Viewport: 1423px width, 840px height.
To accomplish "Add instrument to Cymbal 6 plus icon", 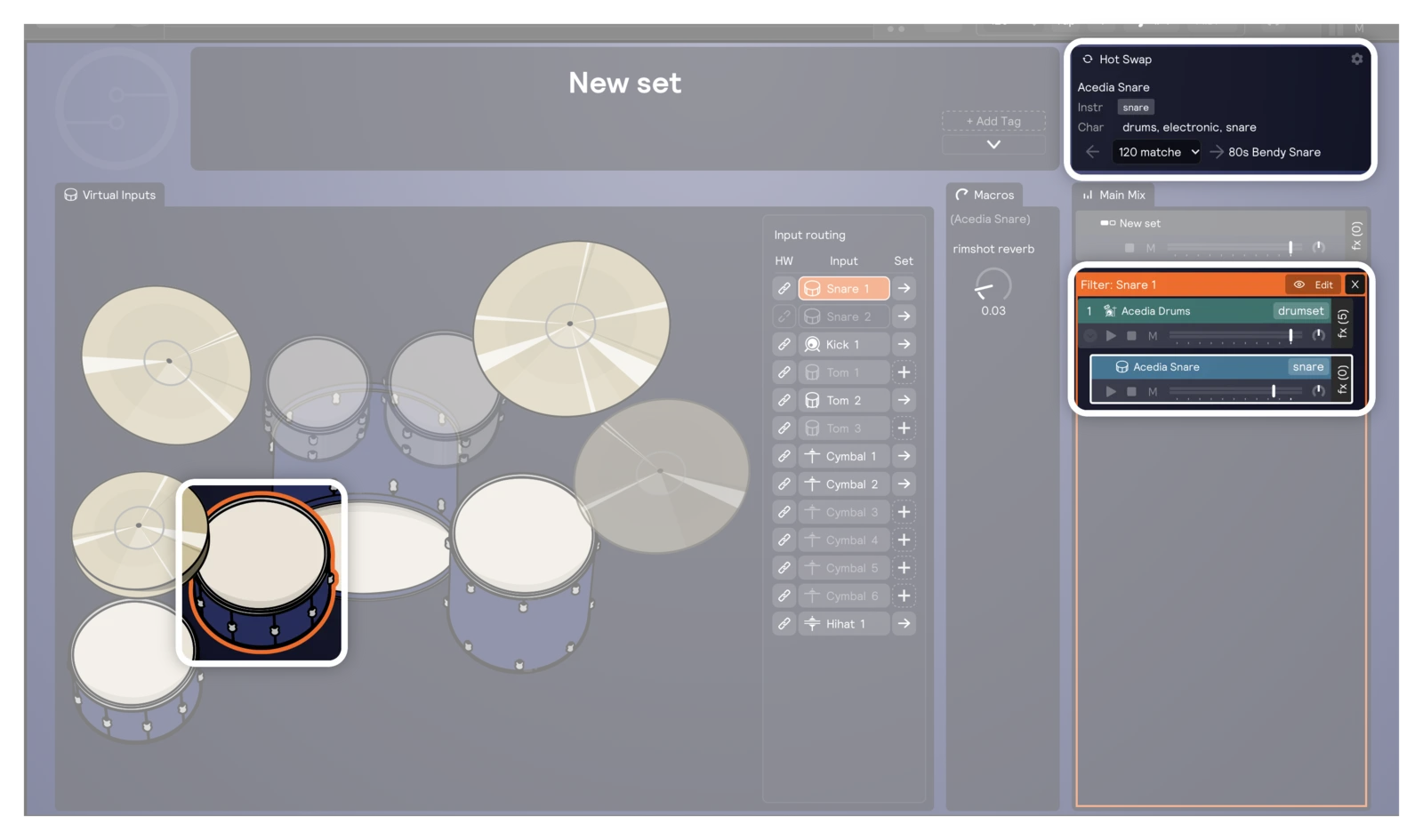I will coord(904,596).
